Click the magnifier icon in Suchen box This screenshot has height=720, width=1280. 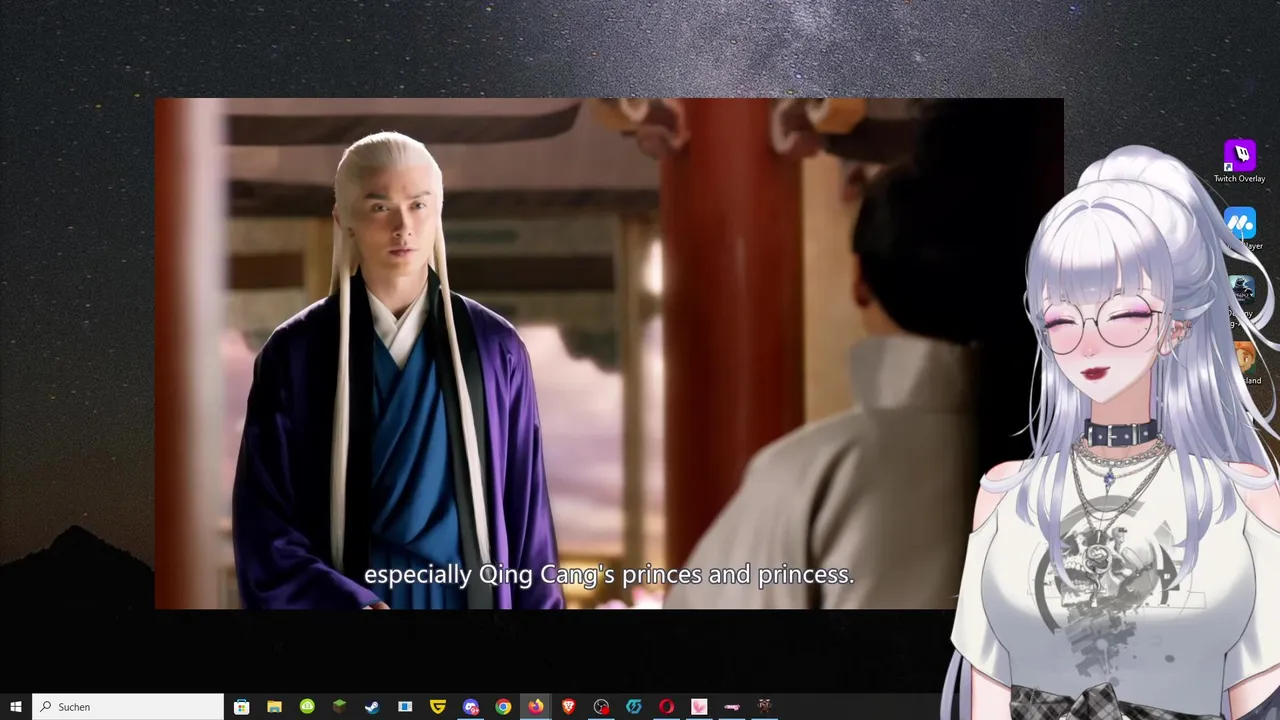coord(46,707)
